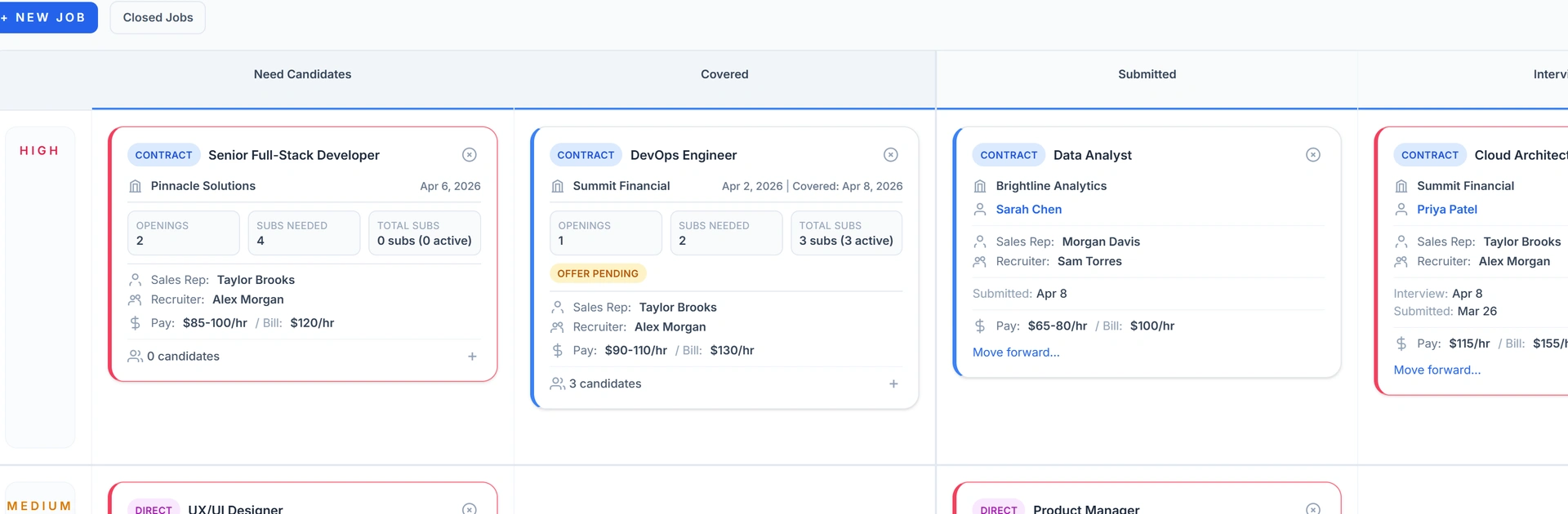Click Submitted: Apr 8 date text
1568x514 pixels.
[1020, 294]
